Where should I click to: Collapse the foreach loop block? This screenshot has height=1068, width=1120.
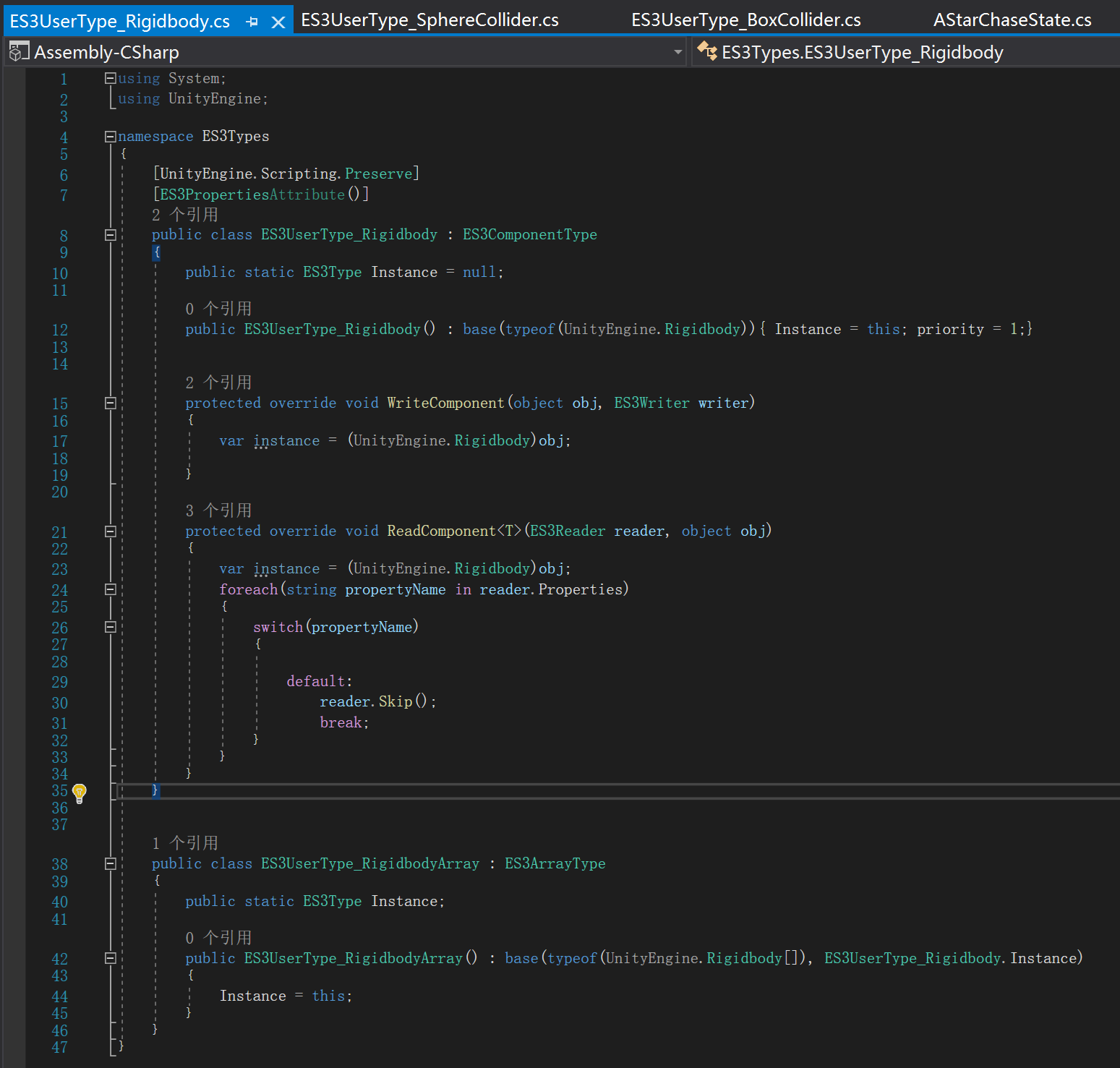click(x=111, y=589)
